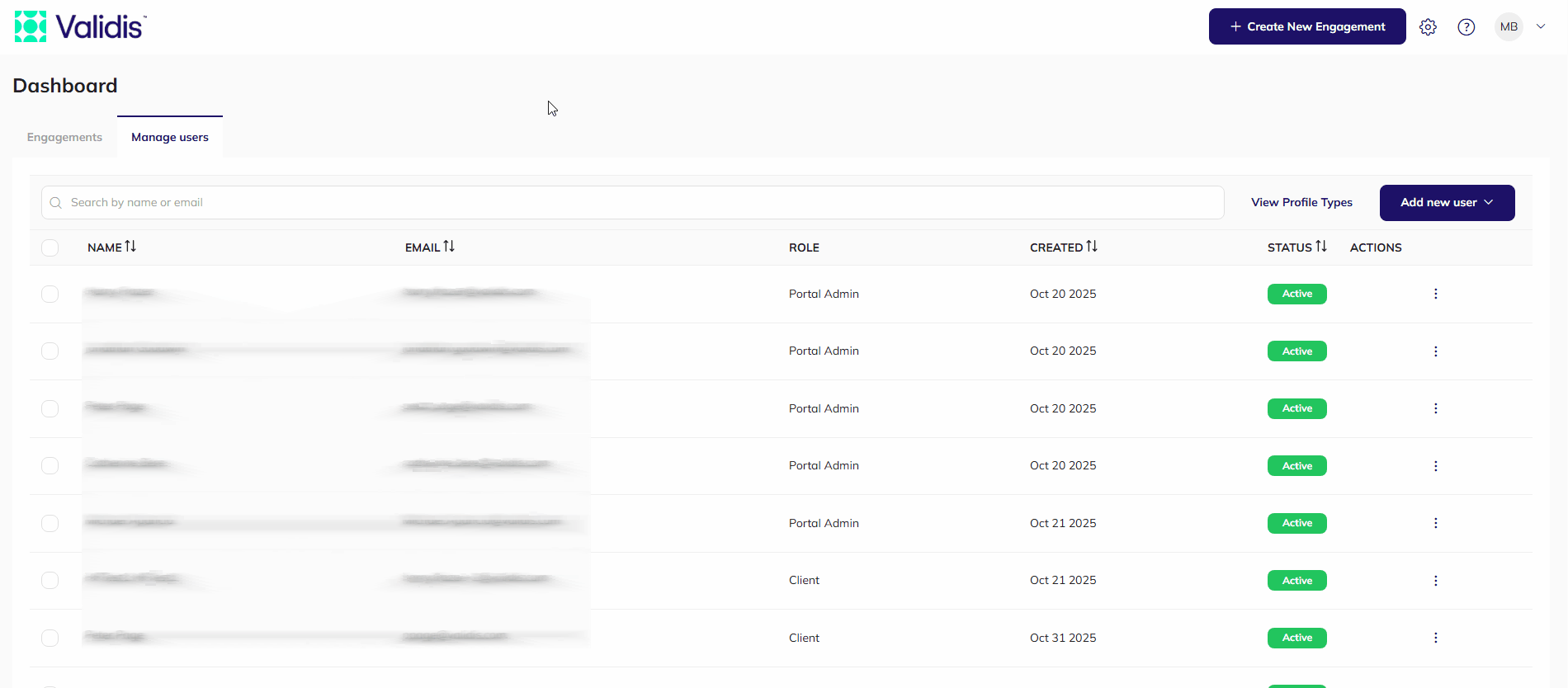The image size is (1568, 688).
Task: Click the Create New Engagement button
Action: pyautogui.click(x=1307, y=26)
